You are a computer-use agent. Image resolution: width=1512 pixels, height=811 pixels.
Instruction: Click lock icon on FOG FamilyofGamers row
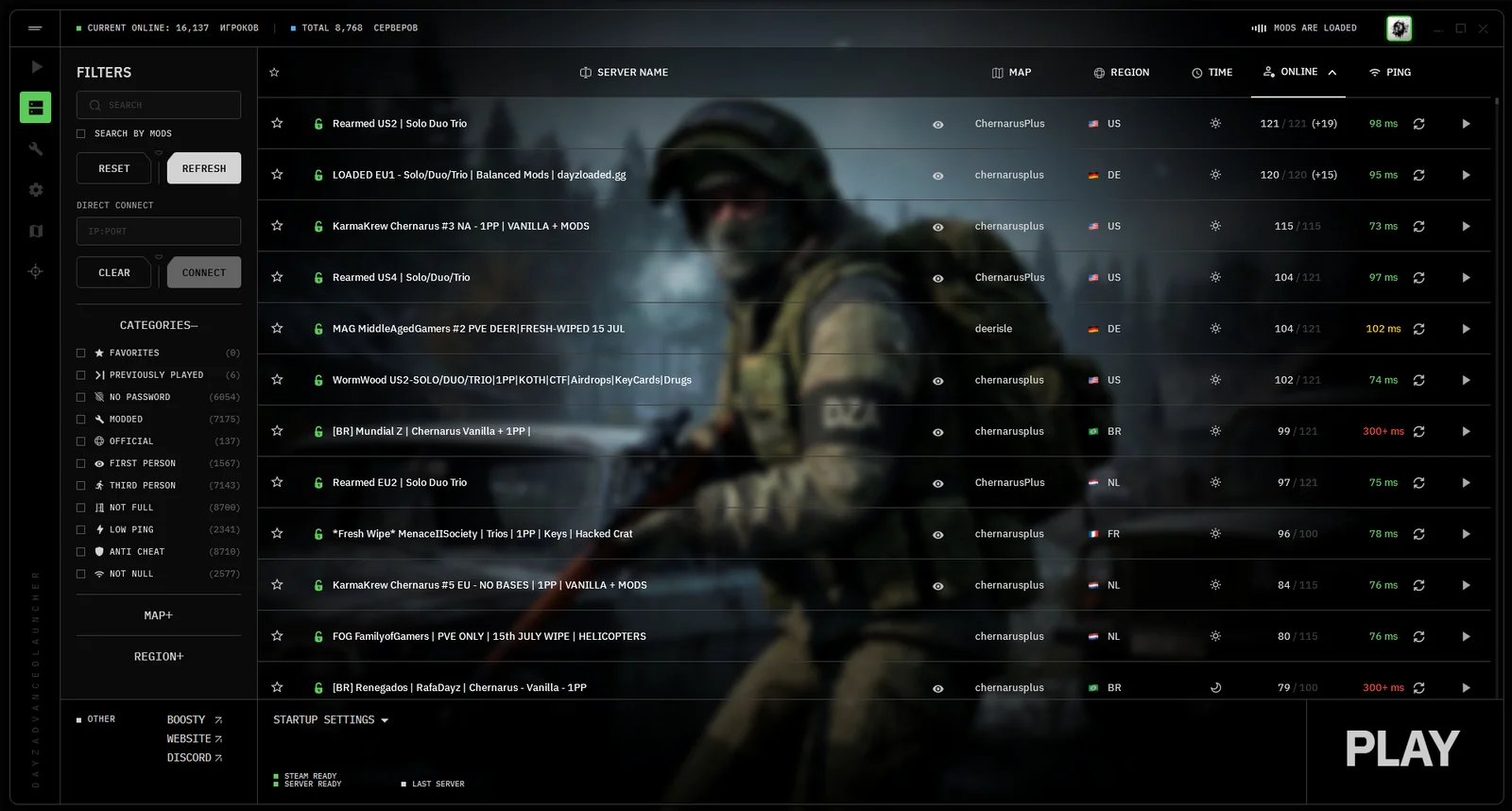318,636
